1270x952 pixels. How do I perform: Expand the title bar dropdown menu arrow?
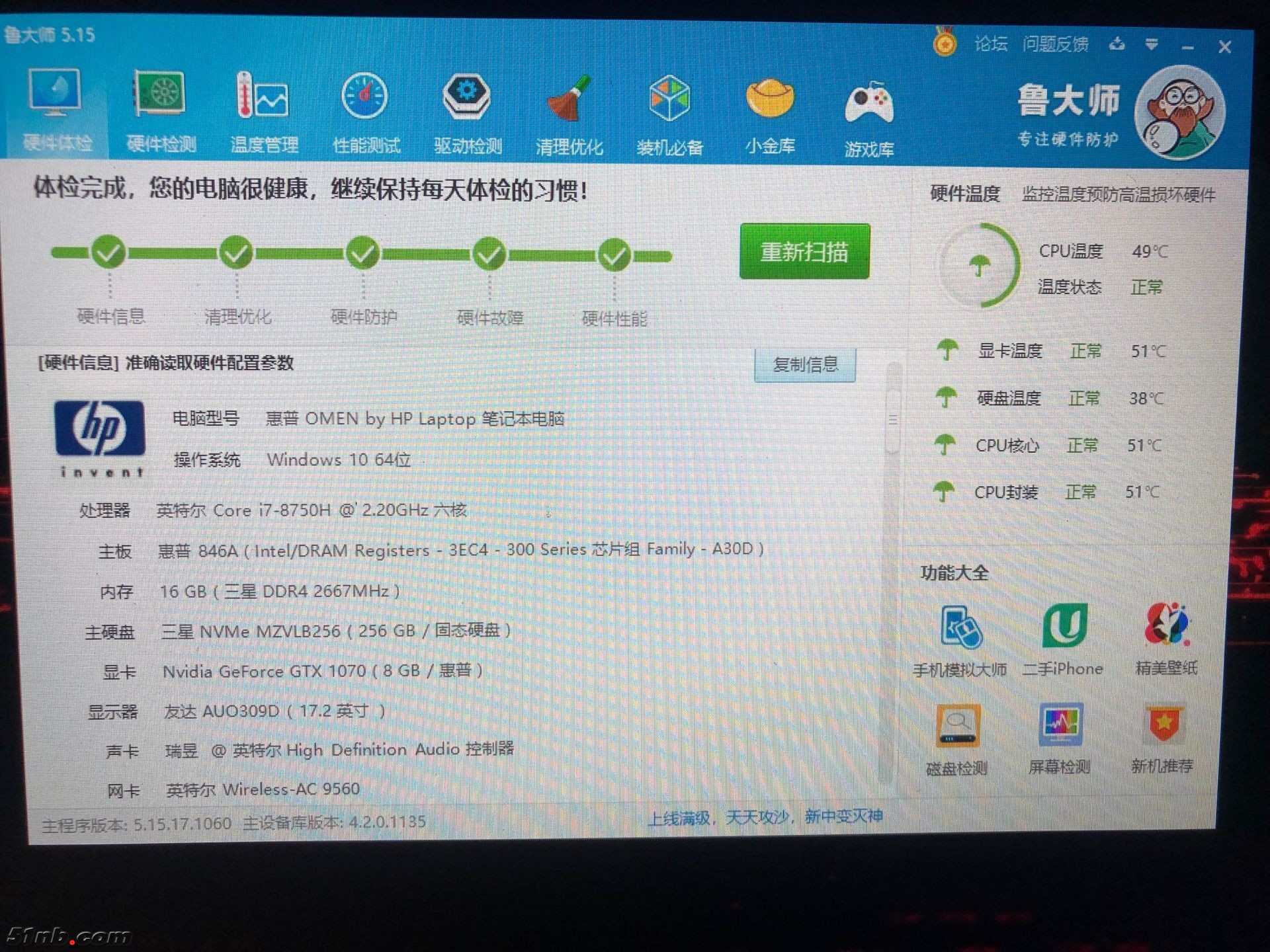coord(1152,44)
